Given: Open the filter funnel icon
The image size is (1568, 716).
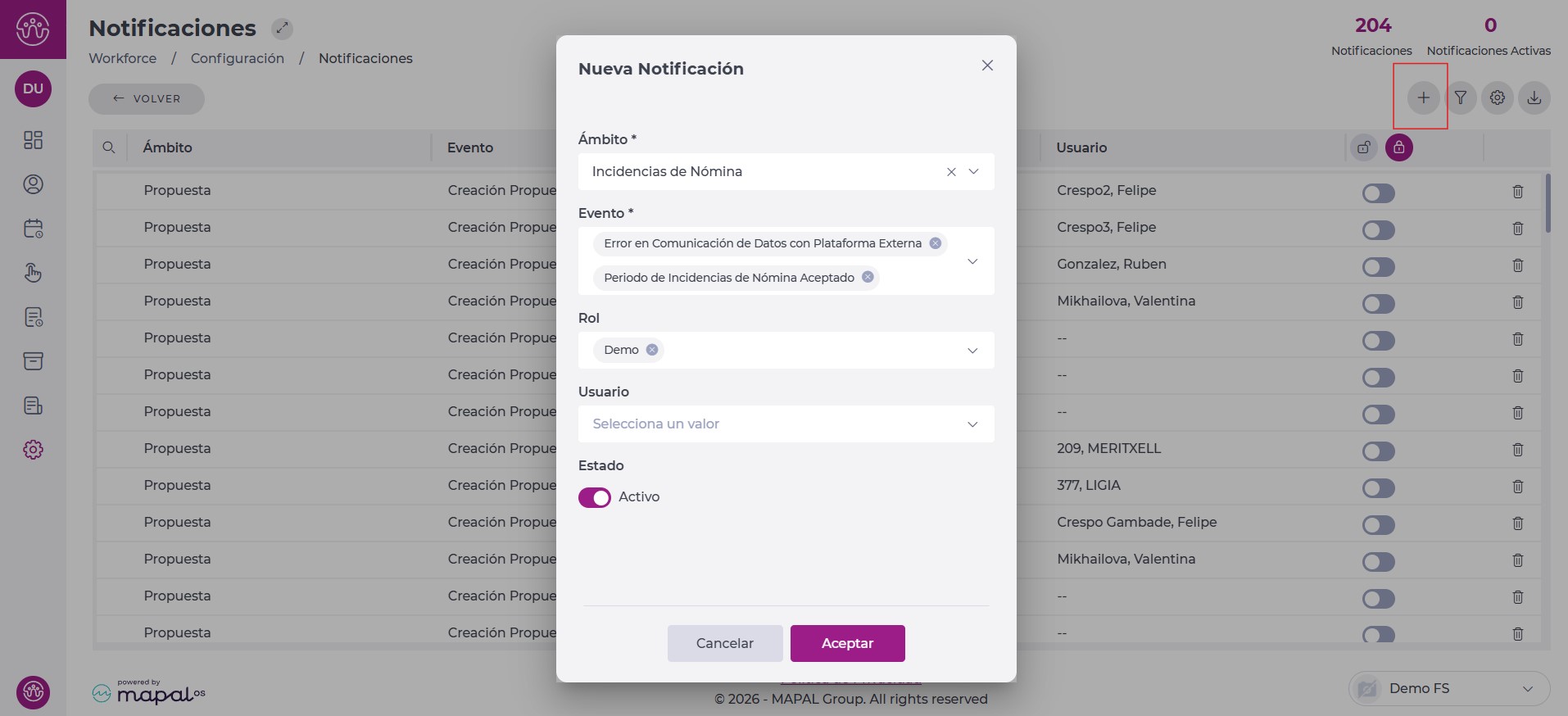Looking at the screenshot, I should click(x=1460, y=98).
